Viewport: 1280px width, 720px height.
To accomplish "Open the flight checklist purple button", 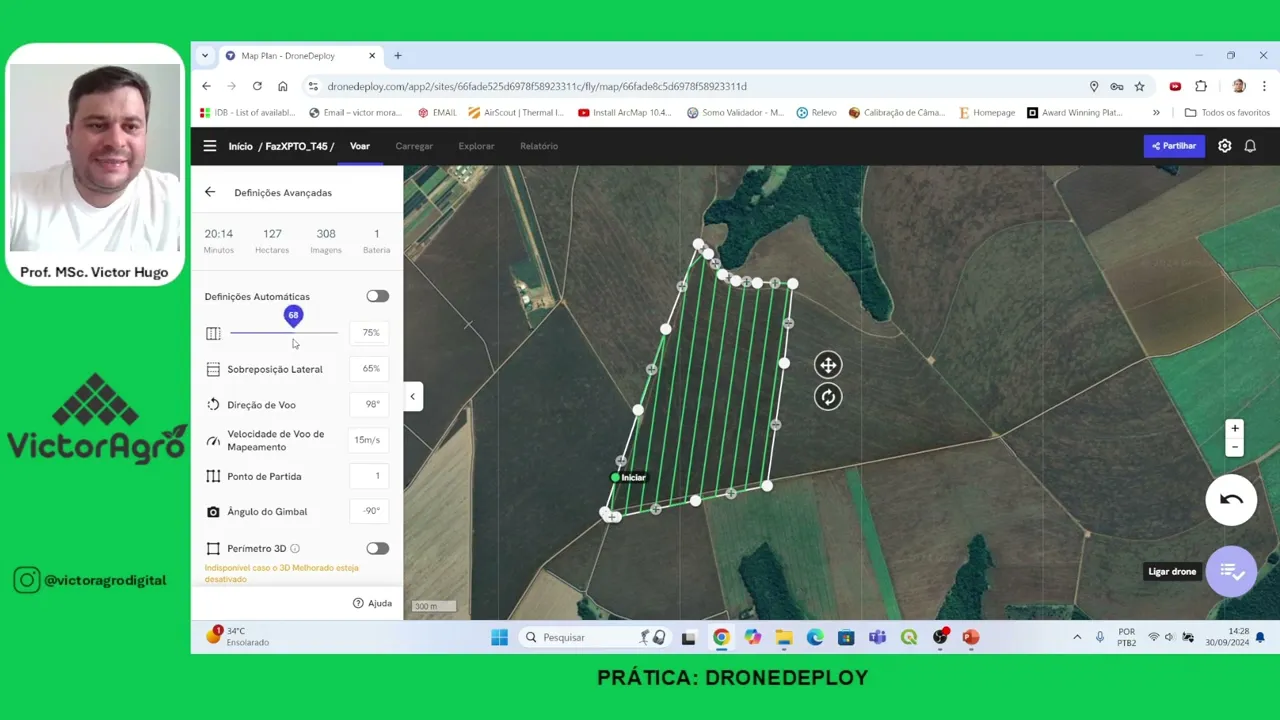I will (1231, 572).
